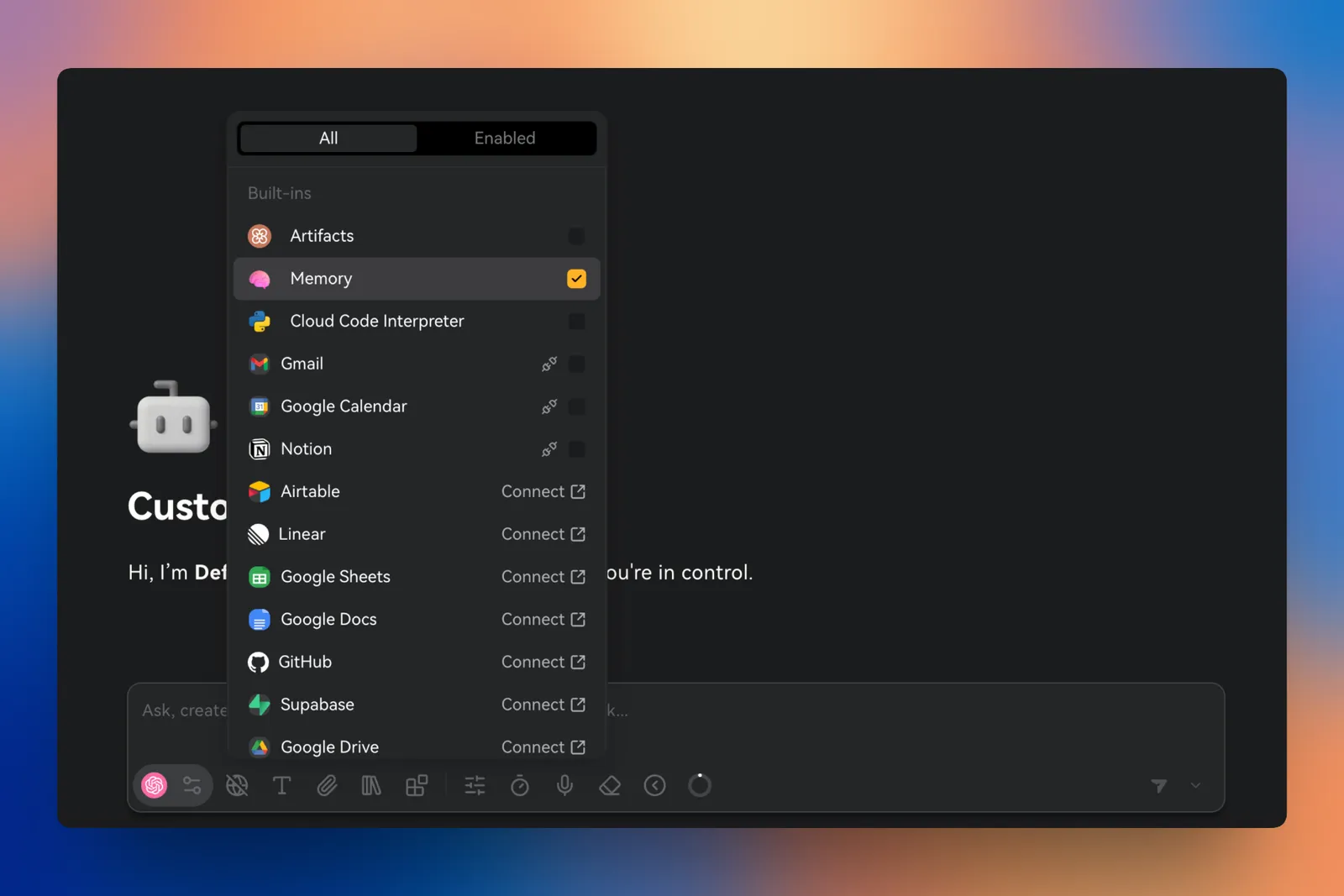Click the Google Sheets logo icon

[260, 577]
